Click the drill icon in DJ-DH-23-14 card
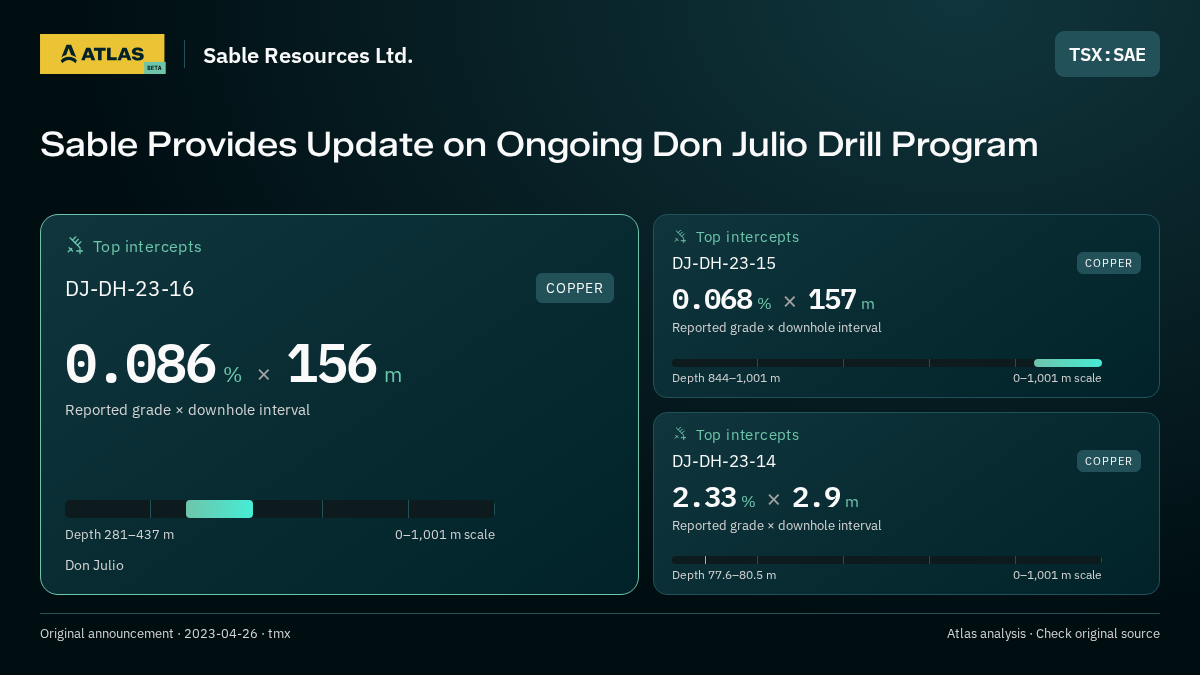 680,434
